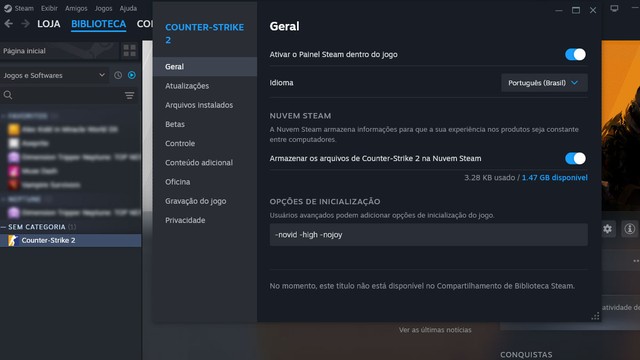This screenshot has width=640, height=360.
Task: Switch to the LOJA tab
Action: (x=49, y=24)
